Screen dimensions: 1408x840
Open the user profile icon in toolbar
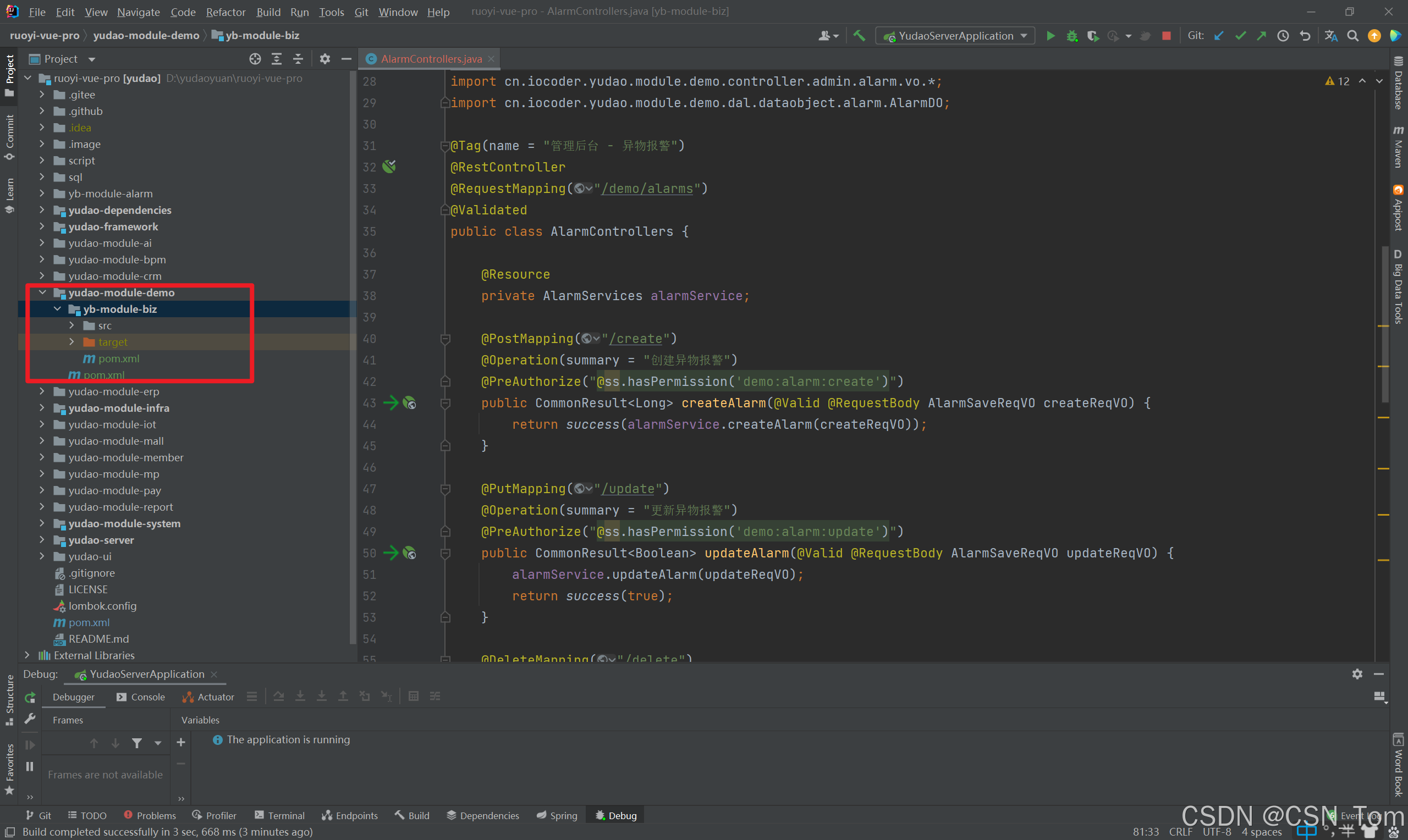pyautogui.click(x=828, y=36)
